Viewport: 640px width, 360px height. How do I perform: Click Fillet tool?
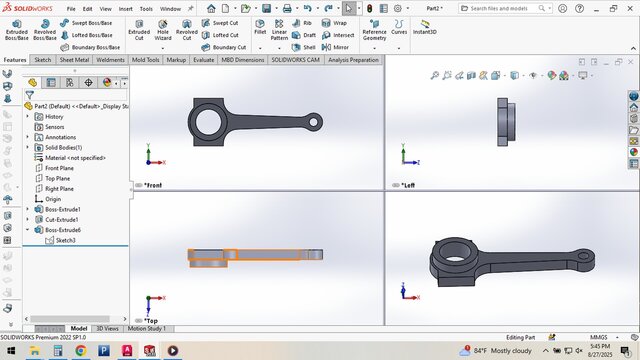[x=260, y=27]
